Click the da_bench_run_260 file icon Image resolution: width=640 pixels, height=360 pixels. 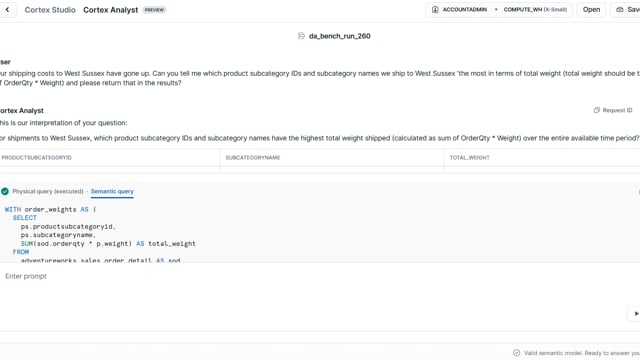click(x=301, y=36)
